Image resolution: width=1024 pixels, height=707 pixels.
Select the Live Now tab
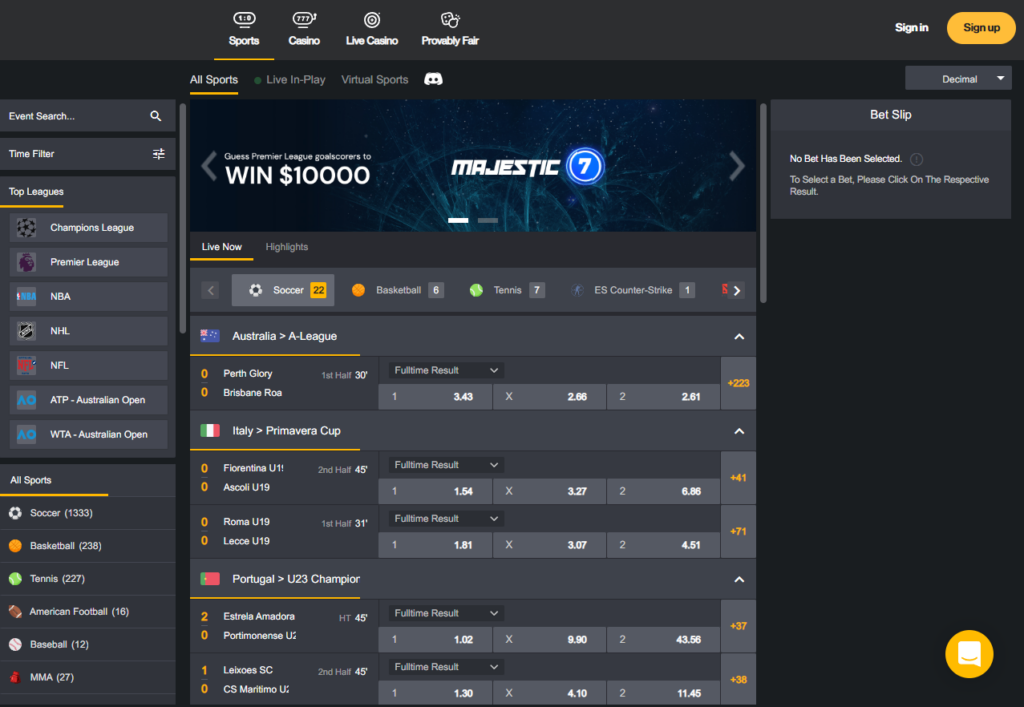(x=221, y=247)
